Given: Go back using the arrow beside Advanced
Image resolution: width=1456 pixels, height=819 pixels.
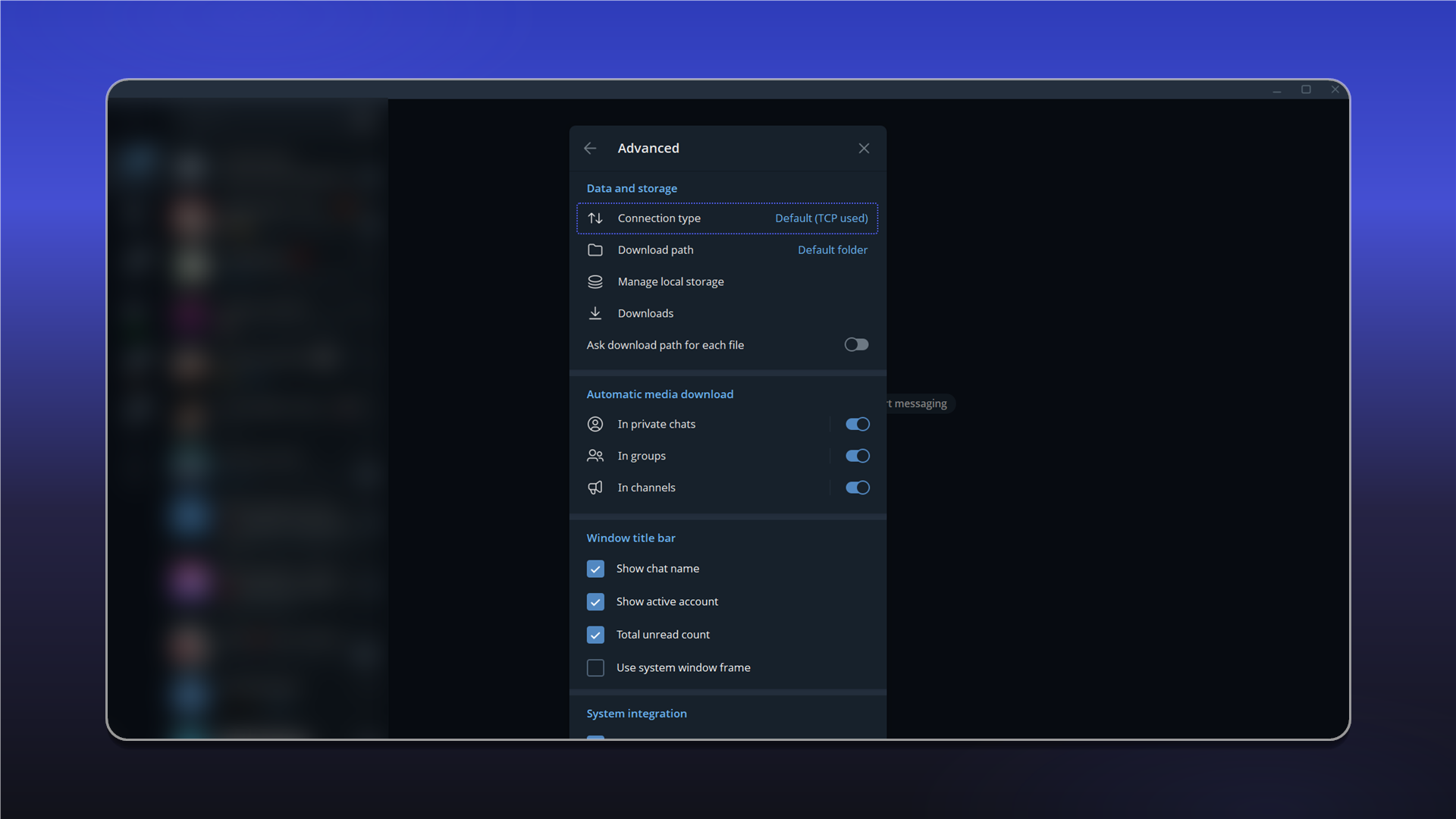Looking at the screenshot, I should pos(590,149).
